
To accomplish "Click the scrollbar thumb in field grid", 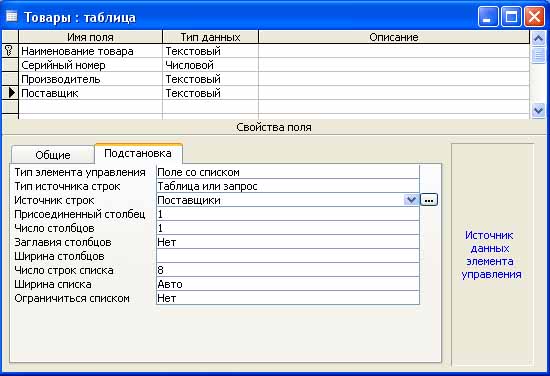I will coord(538,55).
